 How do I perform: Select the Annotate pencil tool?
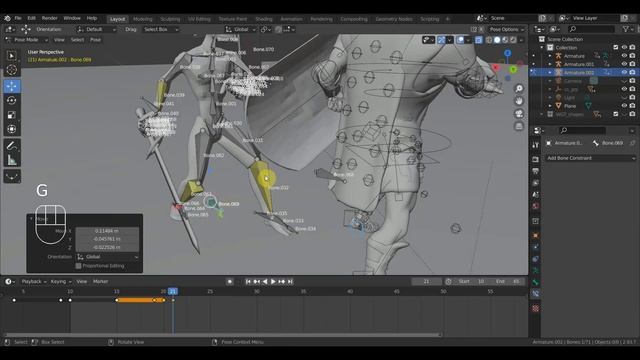12,146
